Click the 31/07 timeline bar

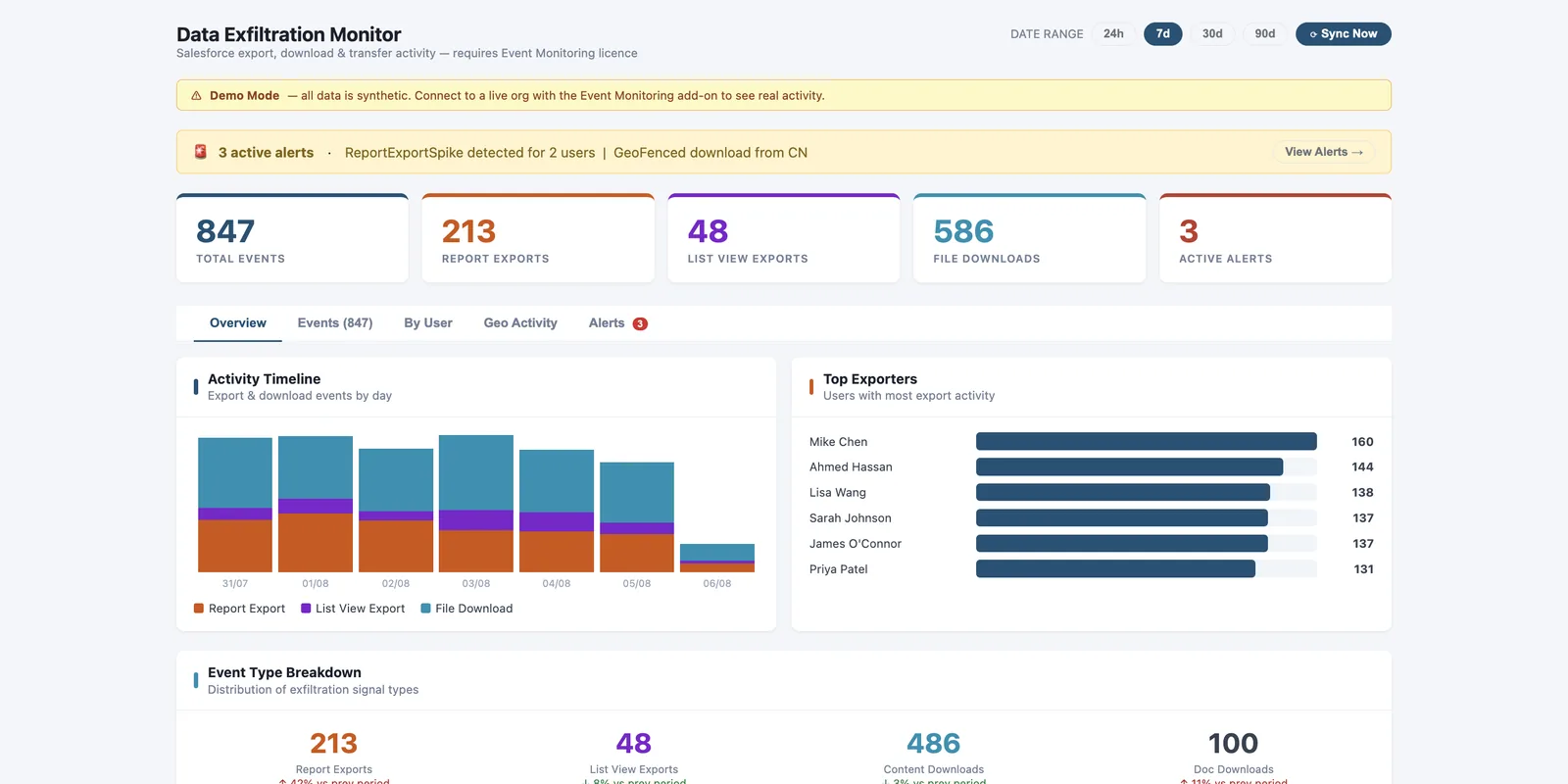point(235,505)
